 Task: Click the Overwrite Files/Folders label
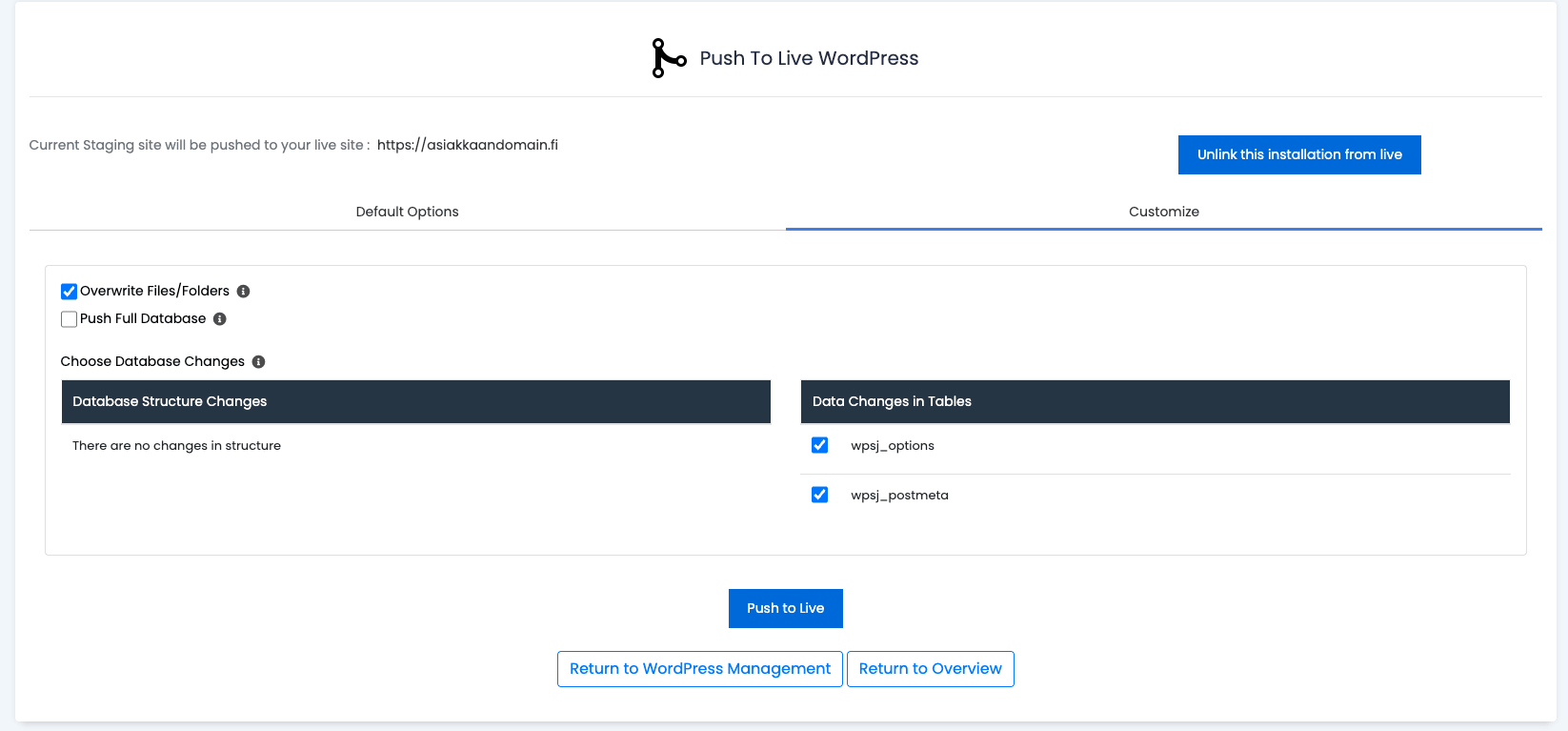pos(154,292)
